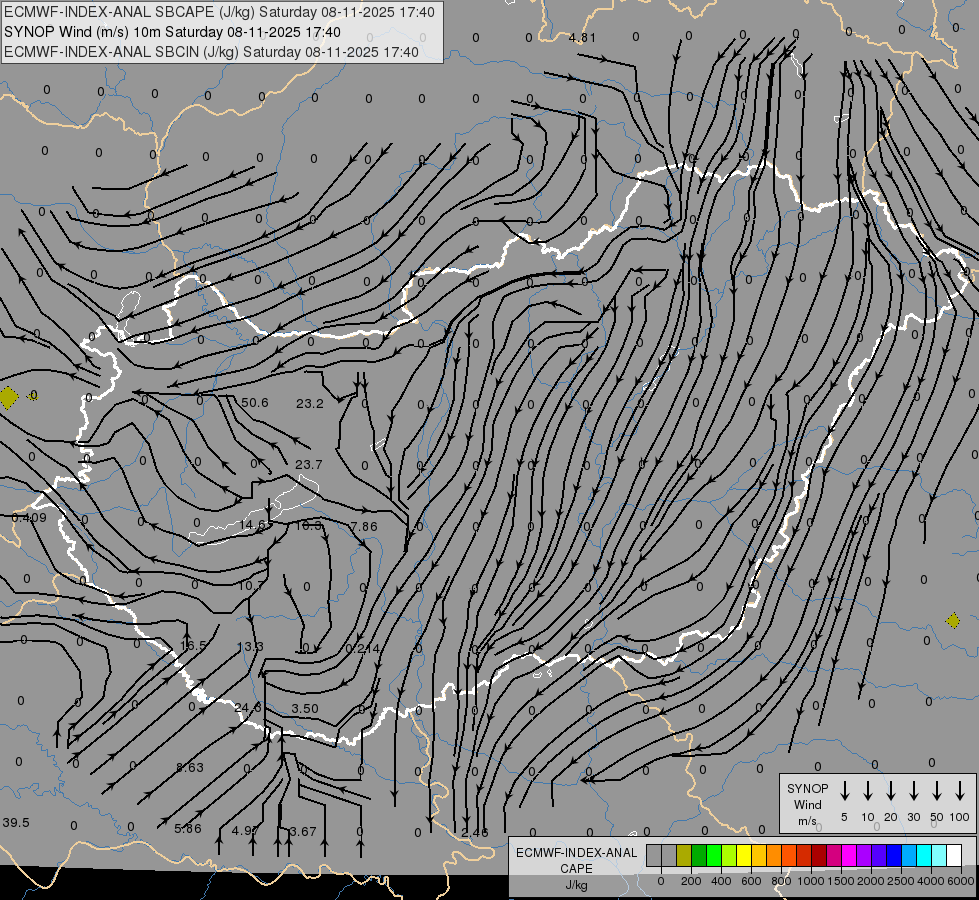The height and width of the screenshot is (900, 979).
Task: Select the bright magenta CAPE legend swatch
Action: [x=849, y=855]
